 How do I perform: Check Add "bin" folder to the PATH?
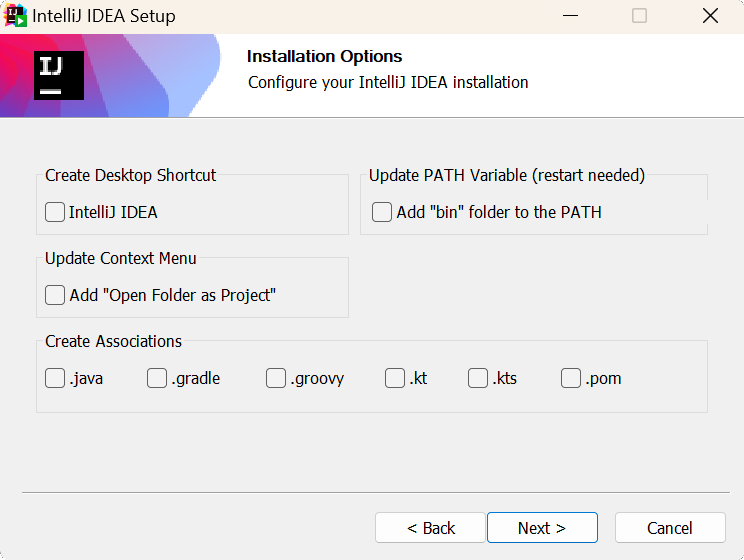pyautogui.click(x=382, y=212)
